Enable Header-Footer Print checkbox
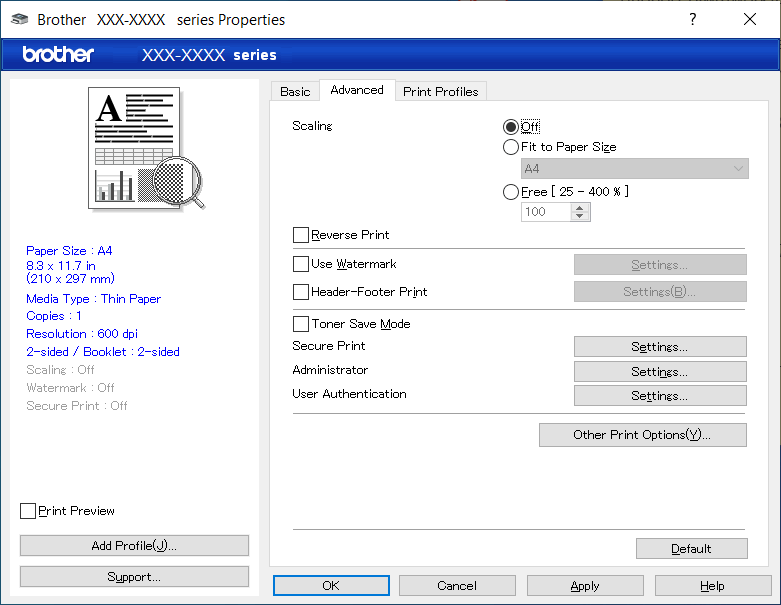 [x=301, y=292]
